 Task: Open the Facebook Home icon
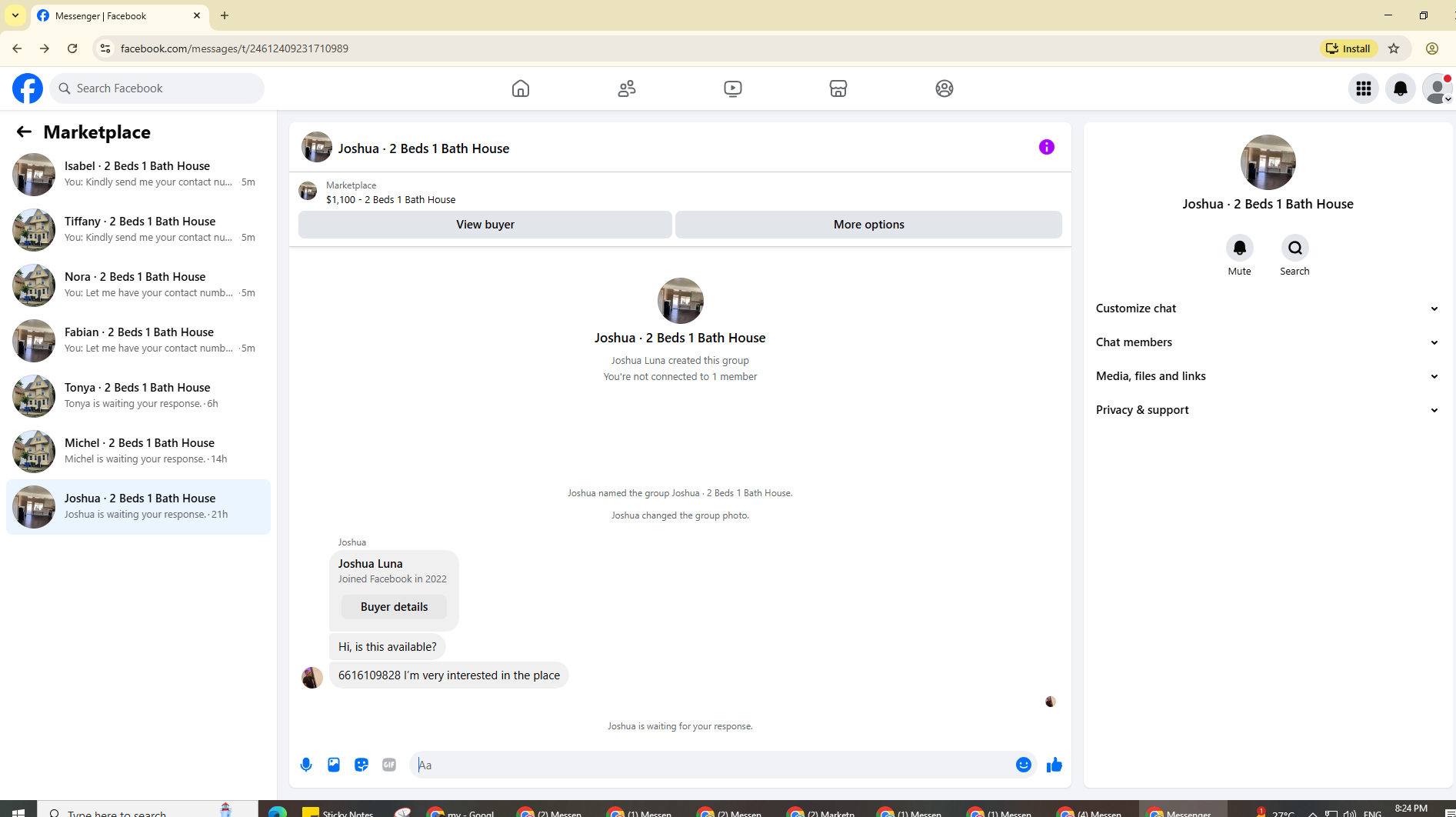click(x=521, y=88)
